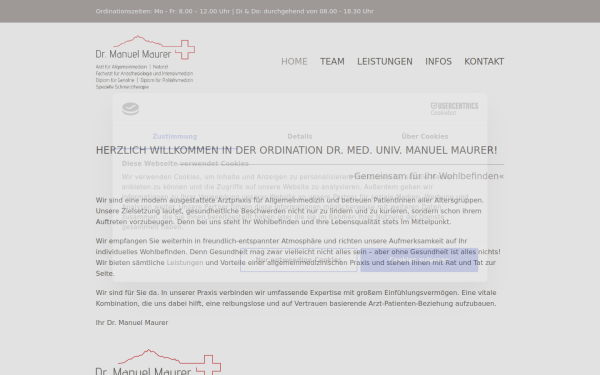Click the Cookiebot round logo icon in dialog
This screenshot has width=600, height=375.
[x=130, y=109]
